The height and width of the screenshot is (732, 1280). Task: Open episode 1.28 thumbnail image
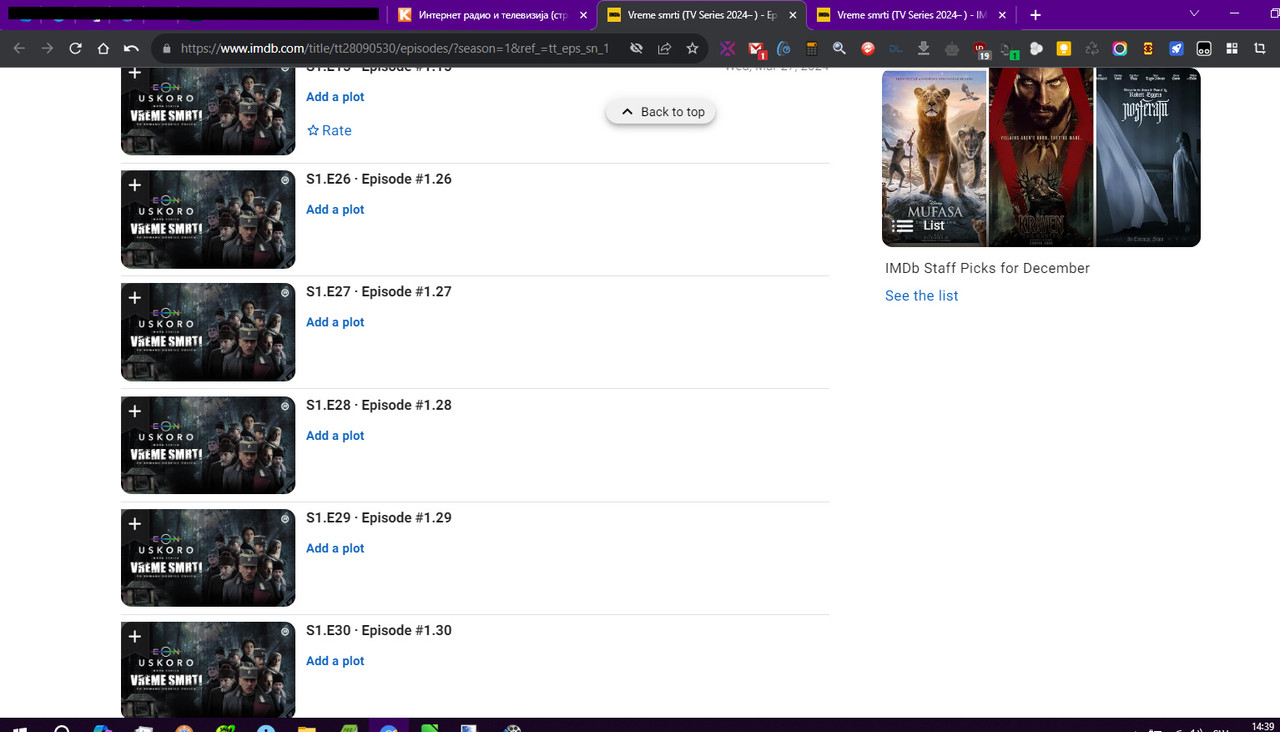(208, 445)
